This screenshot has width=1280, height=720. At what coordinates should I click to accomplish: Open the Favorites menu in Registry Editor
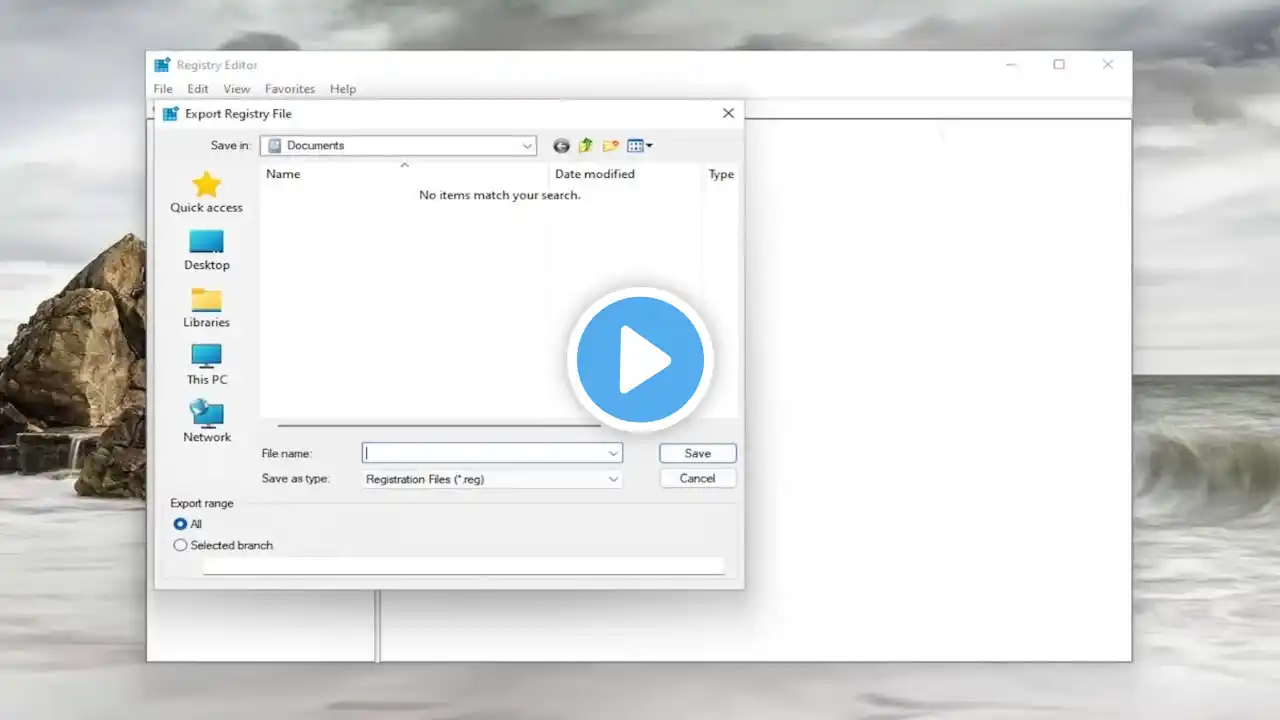tap(290, 89)
